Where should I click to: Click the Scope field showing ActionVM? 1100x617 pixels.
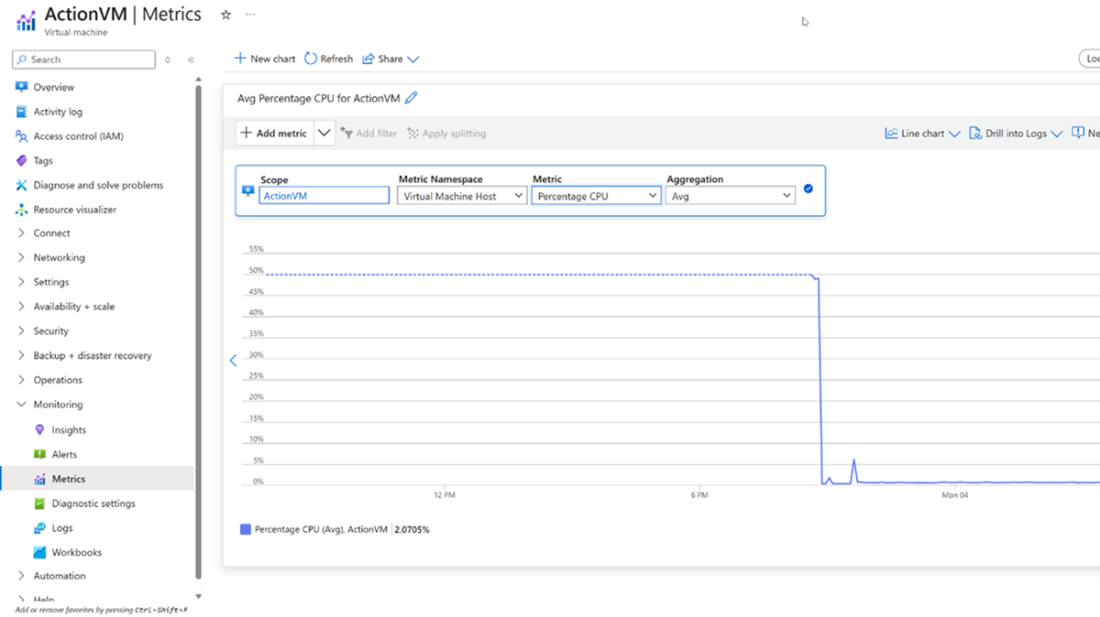[323, 196]
